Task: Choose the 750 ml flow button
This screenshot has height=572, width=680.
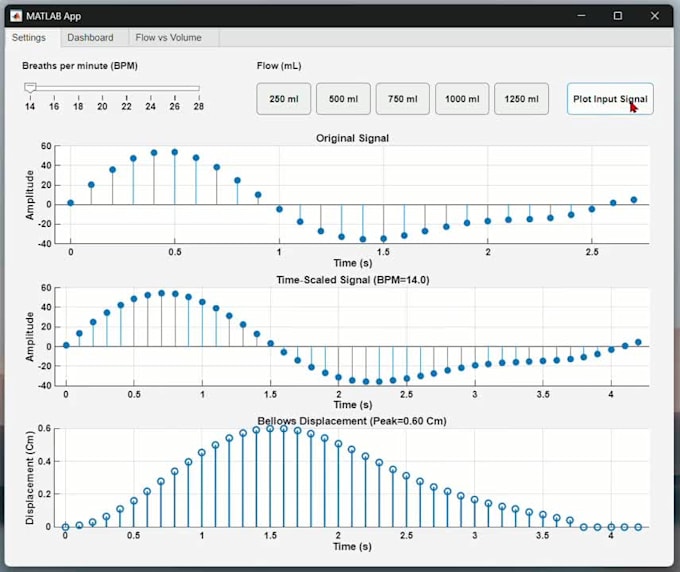Action: [x=402, y=99]
